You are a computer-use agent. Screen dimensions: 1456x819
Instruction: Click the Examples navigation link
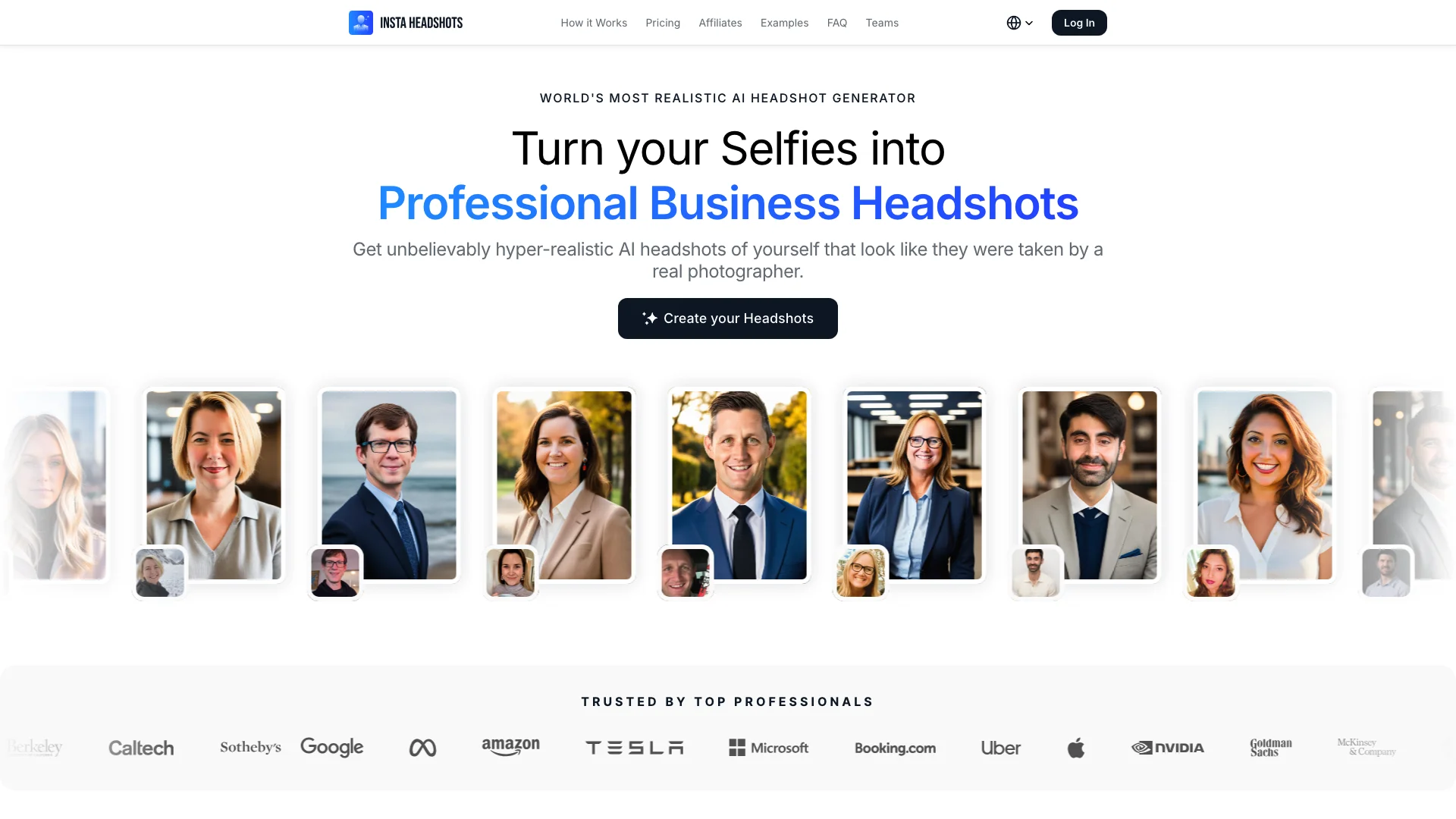(x=784, y=22)
